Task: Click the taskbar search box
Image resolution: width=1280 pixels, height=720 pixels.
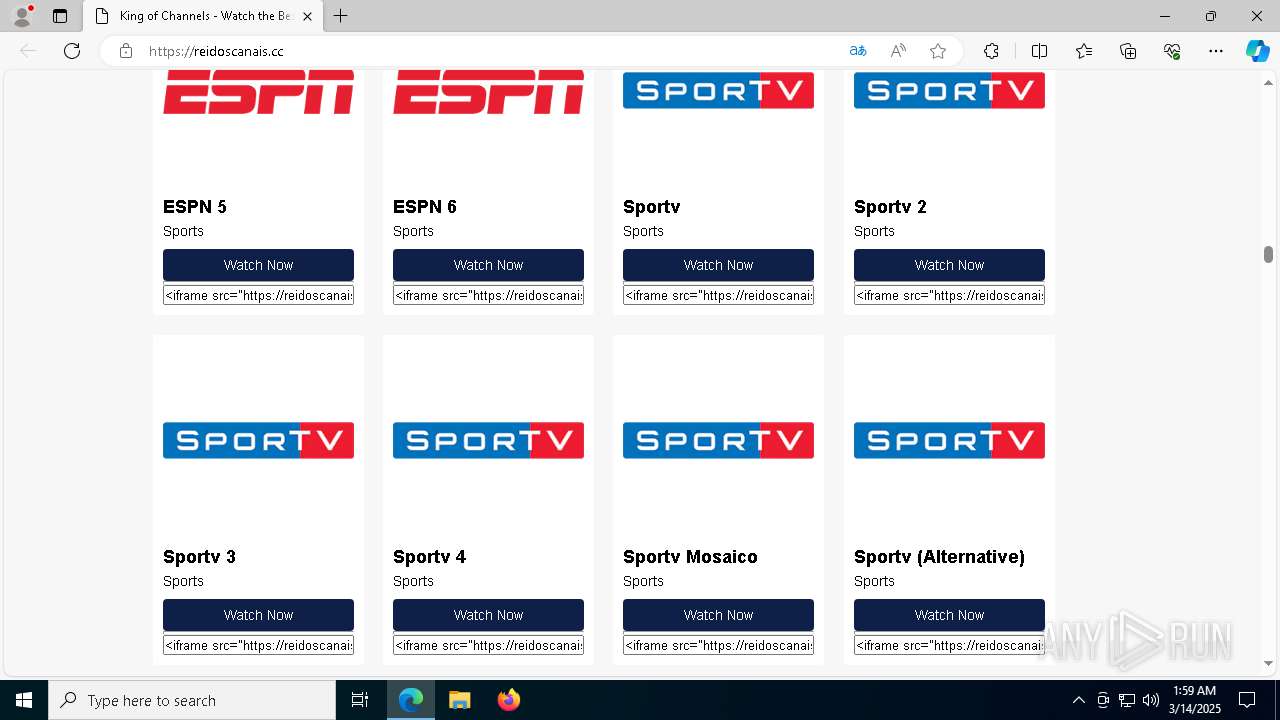Action: click(x=192, y=700)
